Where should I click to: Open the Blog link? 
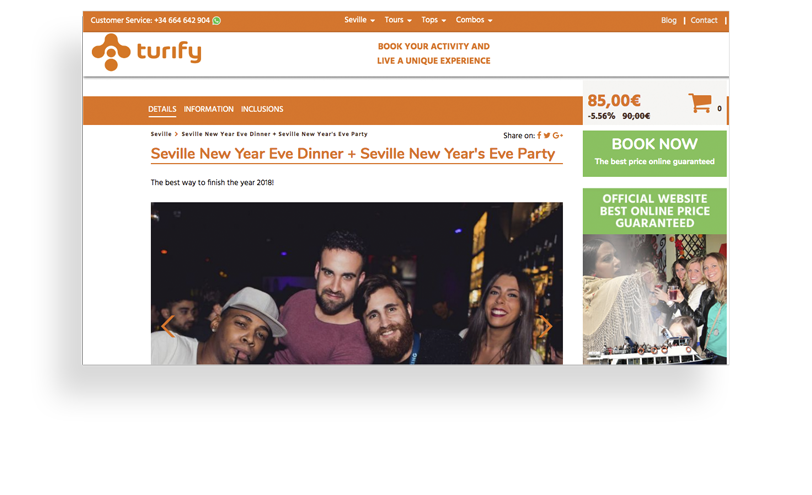669,20
